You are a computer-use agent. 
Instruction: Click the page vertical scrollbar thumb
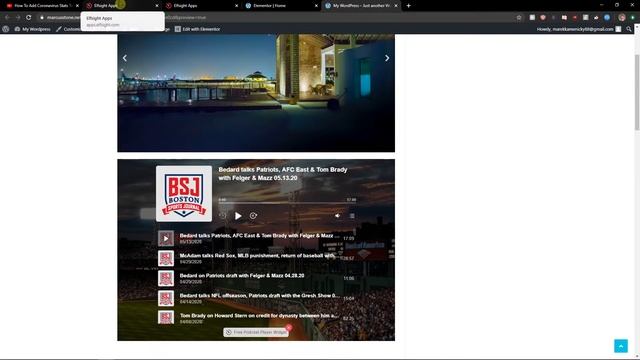click(637, 92)
